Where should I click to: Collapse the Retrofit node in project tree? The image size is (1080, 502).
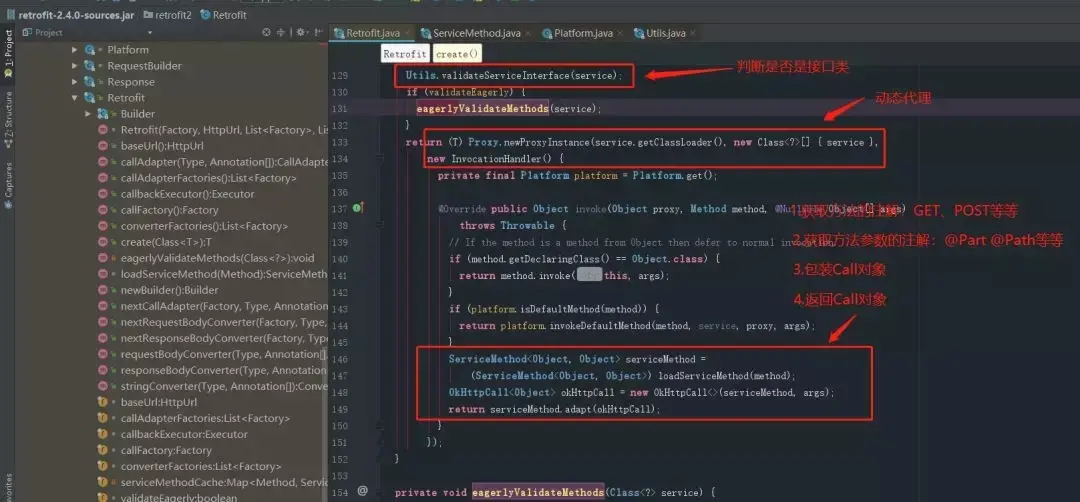(x=75, y=98)
